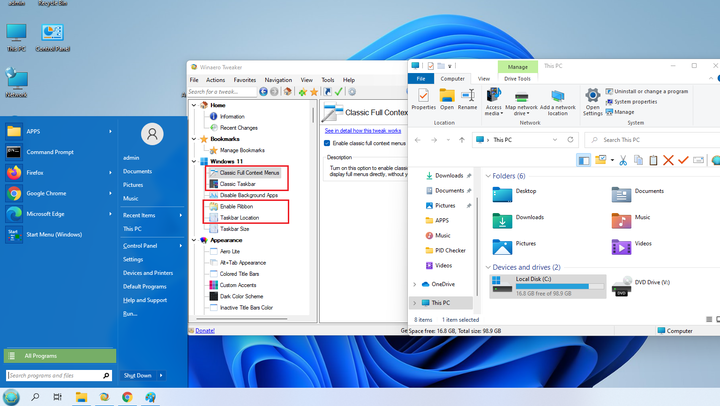
Task: Click See in detail how this tweak works
Action: (363, 131)
